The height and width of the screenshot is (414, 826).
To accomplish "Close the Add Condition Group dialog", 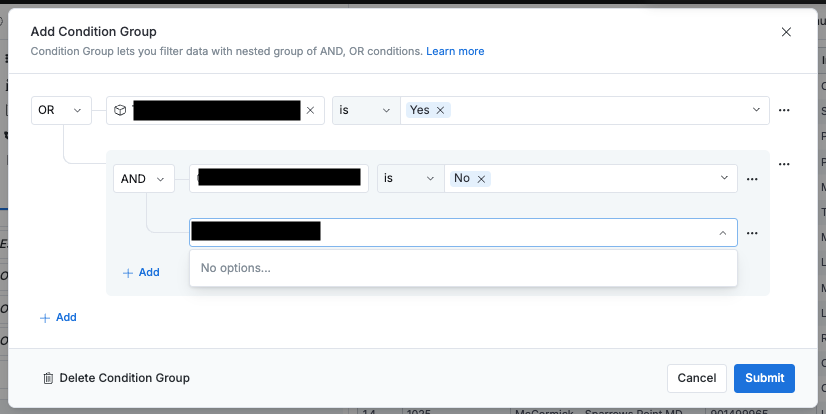I will click(x=786, y=32).
